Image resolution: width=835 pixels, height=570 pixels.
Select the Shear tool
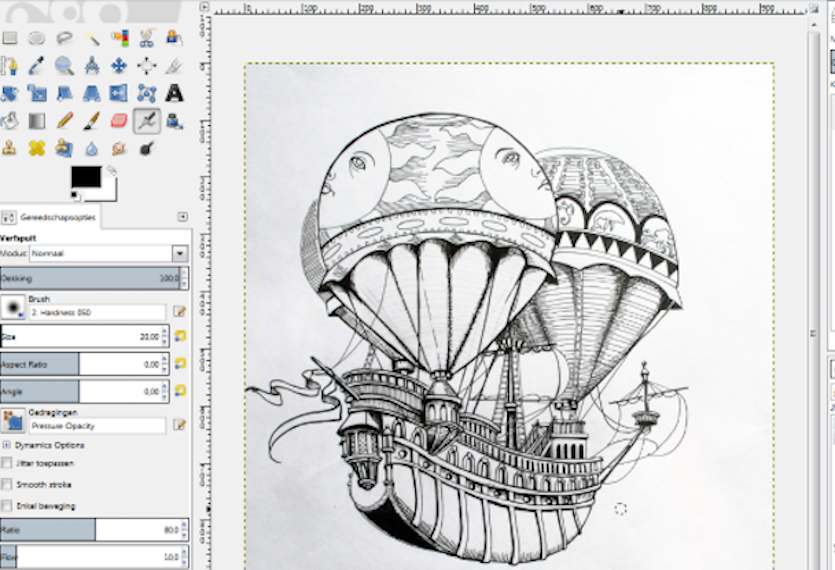tap(64, 94)
